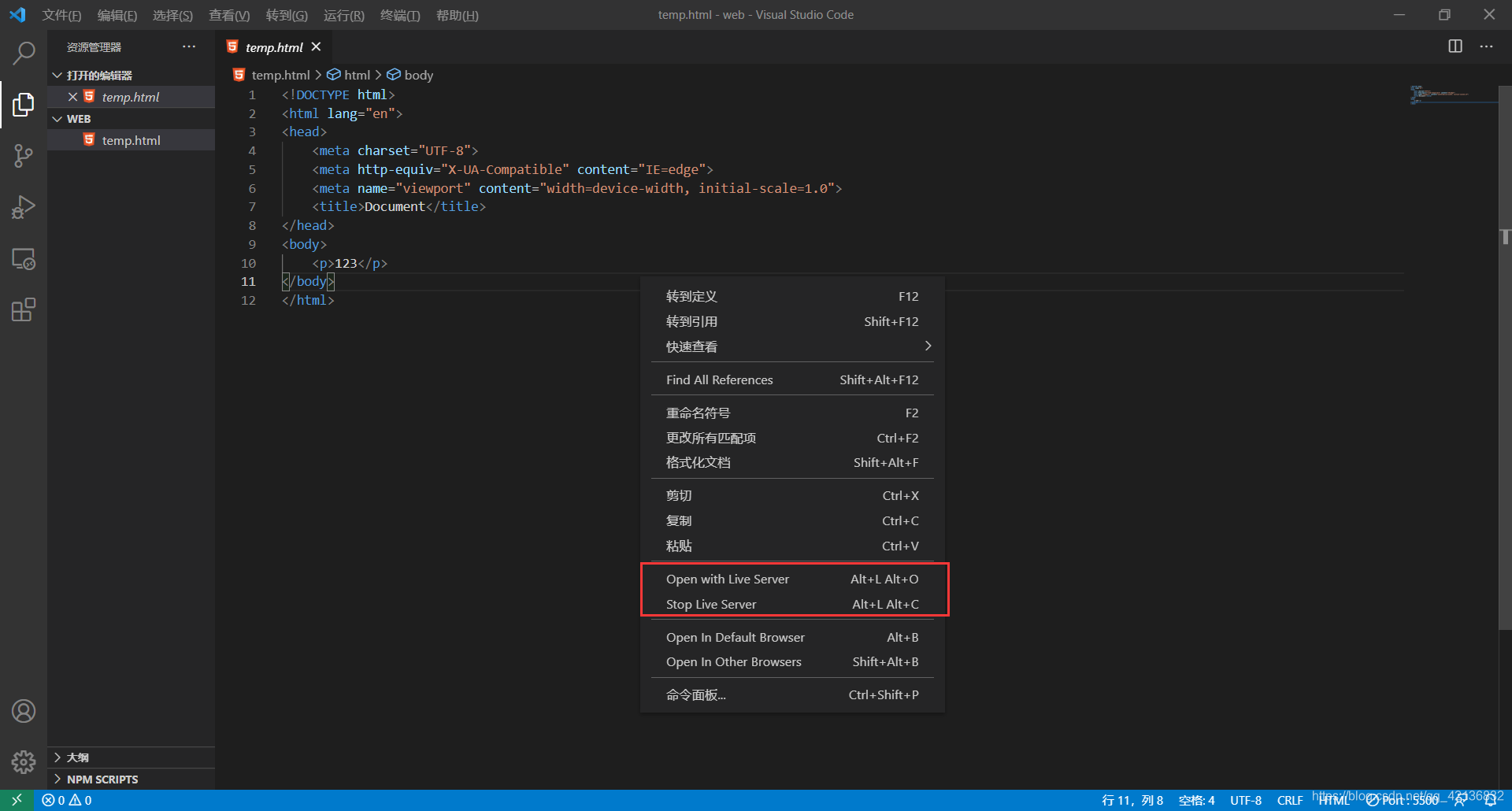Open the 编辑(E) menu

pyautogui.click(x=117, y=15)
